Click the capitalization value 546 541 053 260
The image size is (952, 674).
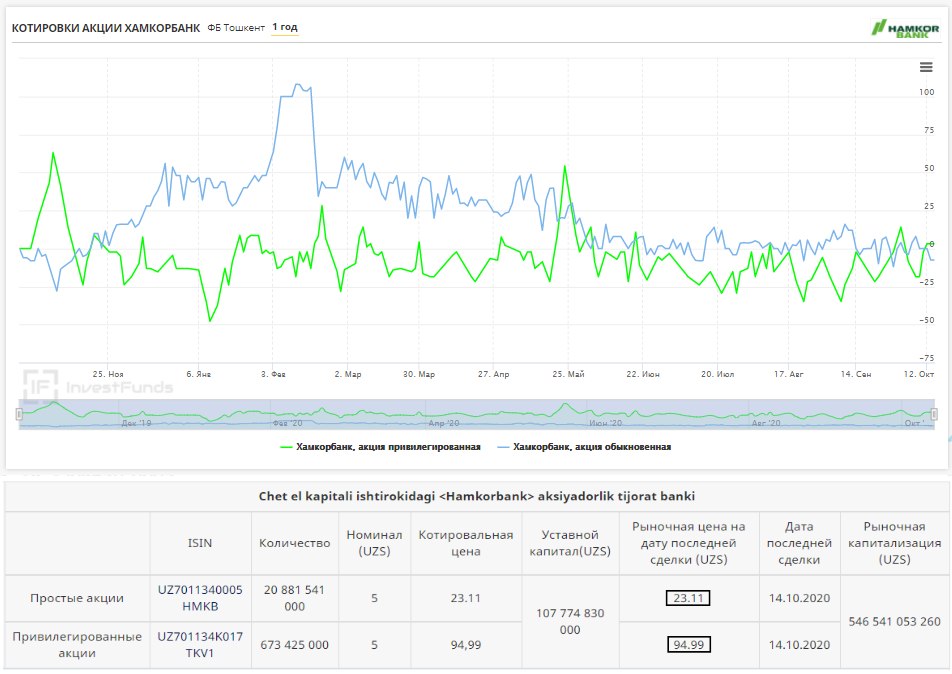[894, 621]
